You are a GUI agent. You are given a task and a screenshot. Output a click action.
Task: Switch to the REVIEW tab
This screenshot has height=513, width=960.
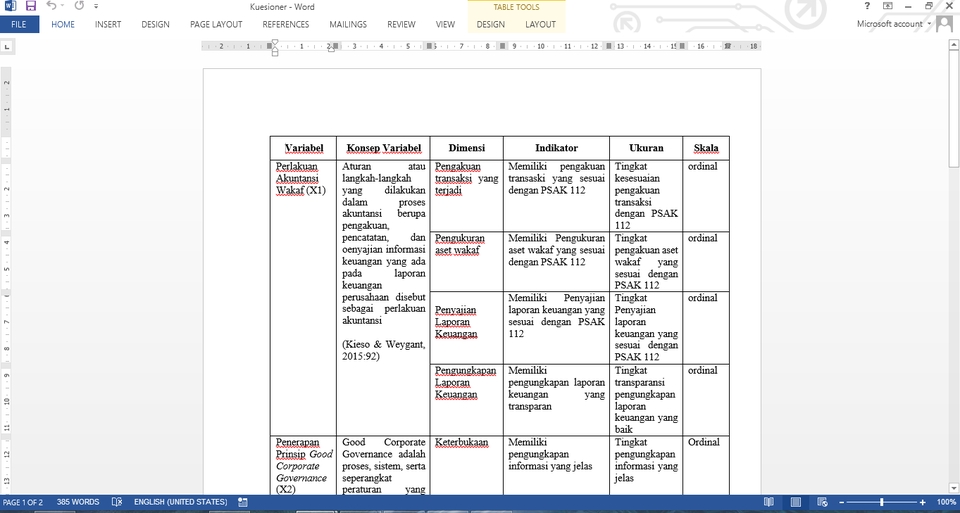[x=401, y=24]
